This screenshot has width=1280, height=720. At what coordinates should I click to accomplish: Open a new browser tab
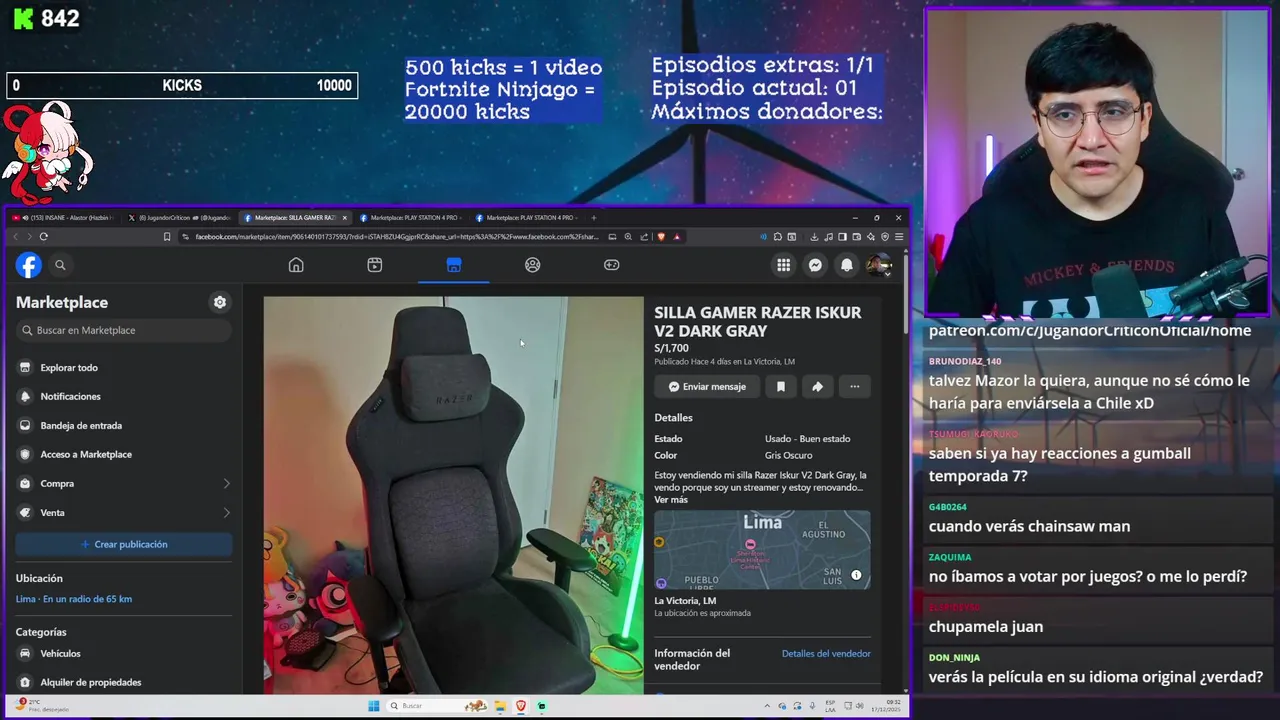tap(594, 218)
